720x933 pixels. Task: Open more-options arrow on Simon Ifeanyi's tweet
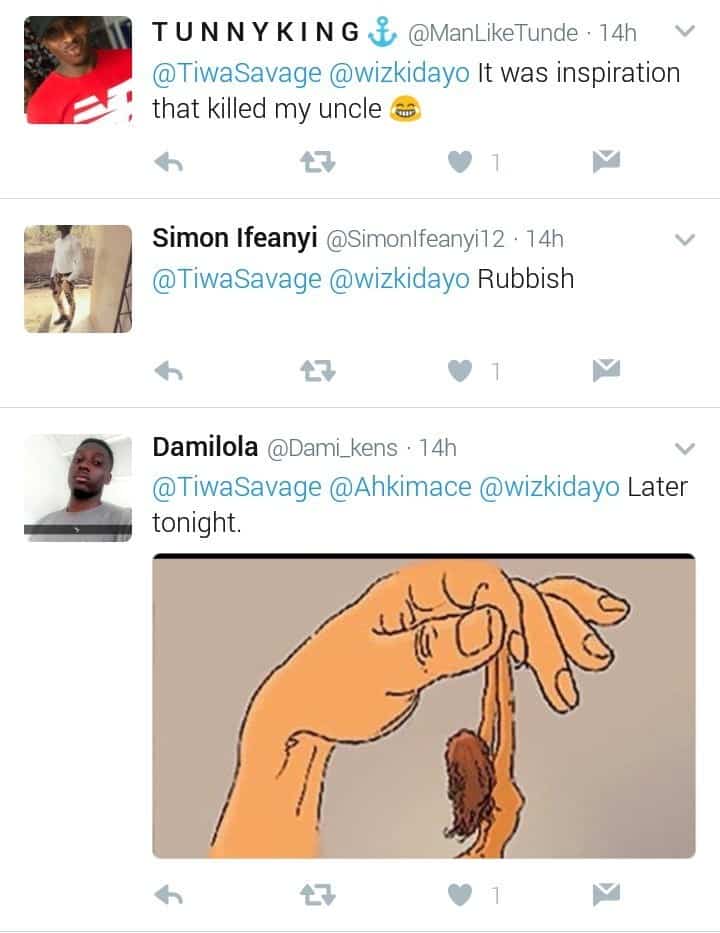[685, 239]
